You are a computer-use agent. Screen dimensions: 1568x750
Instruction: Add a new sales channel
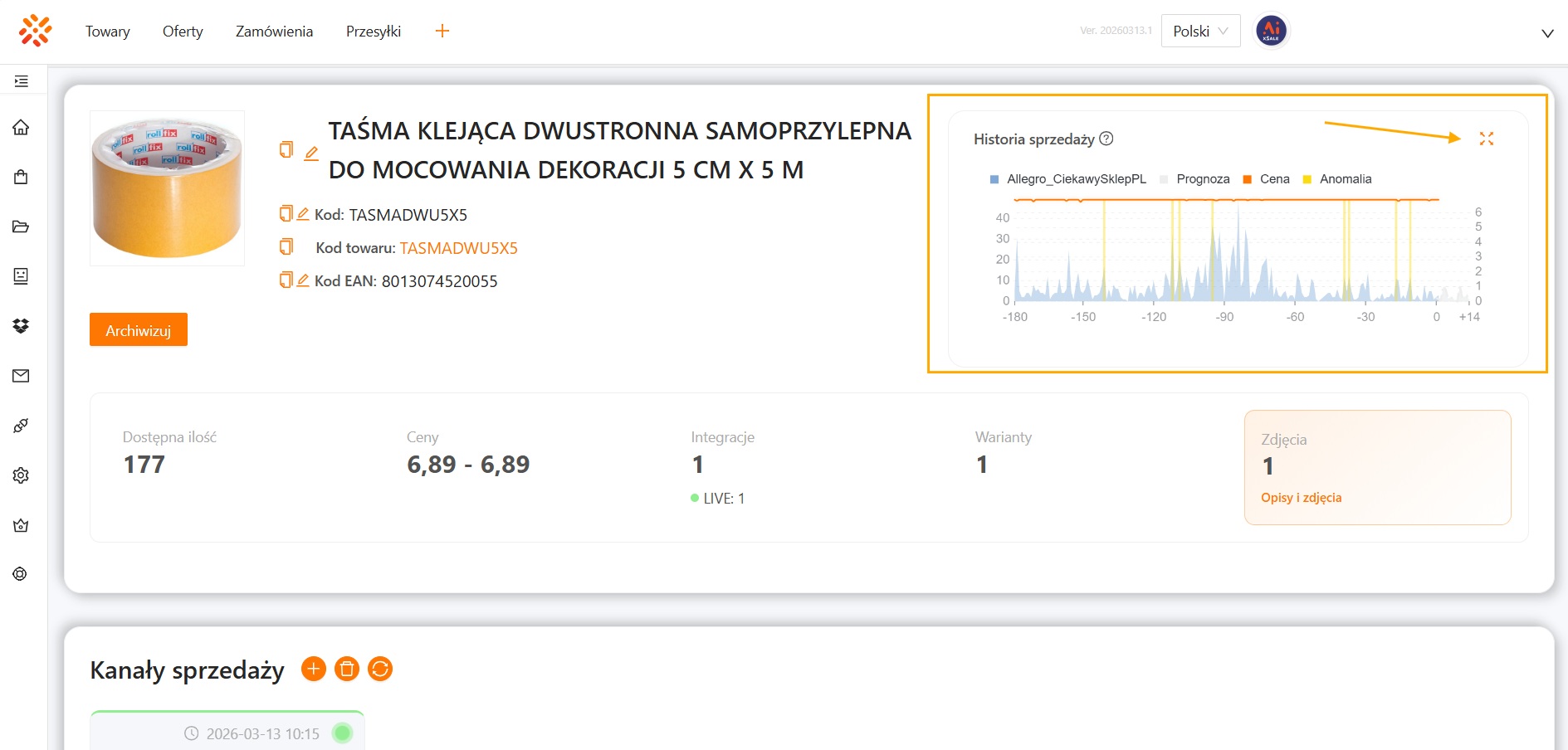[313, 669]
